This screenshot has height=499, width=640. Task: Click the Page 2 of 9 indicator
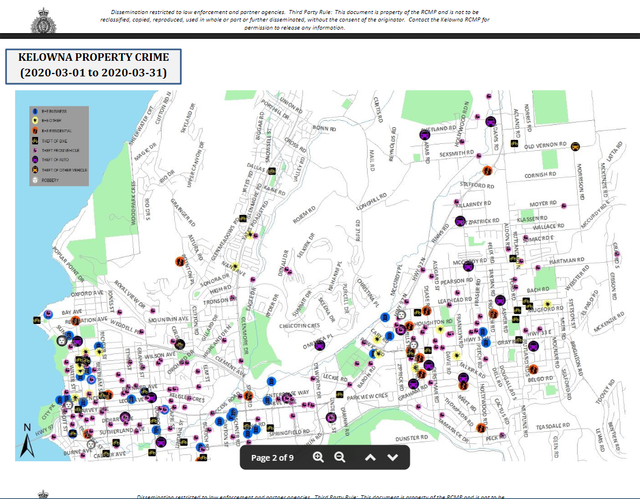(272, 458)
